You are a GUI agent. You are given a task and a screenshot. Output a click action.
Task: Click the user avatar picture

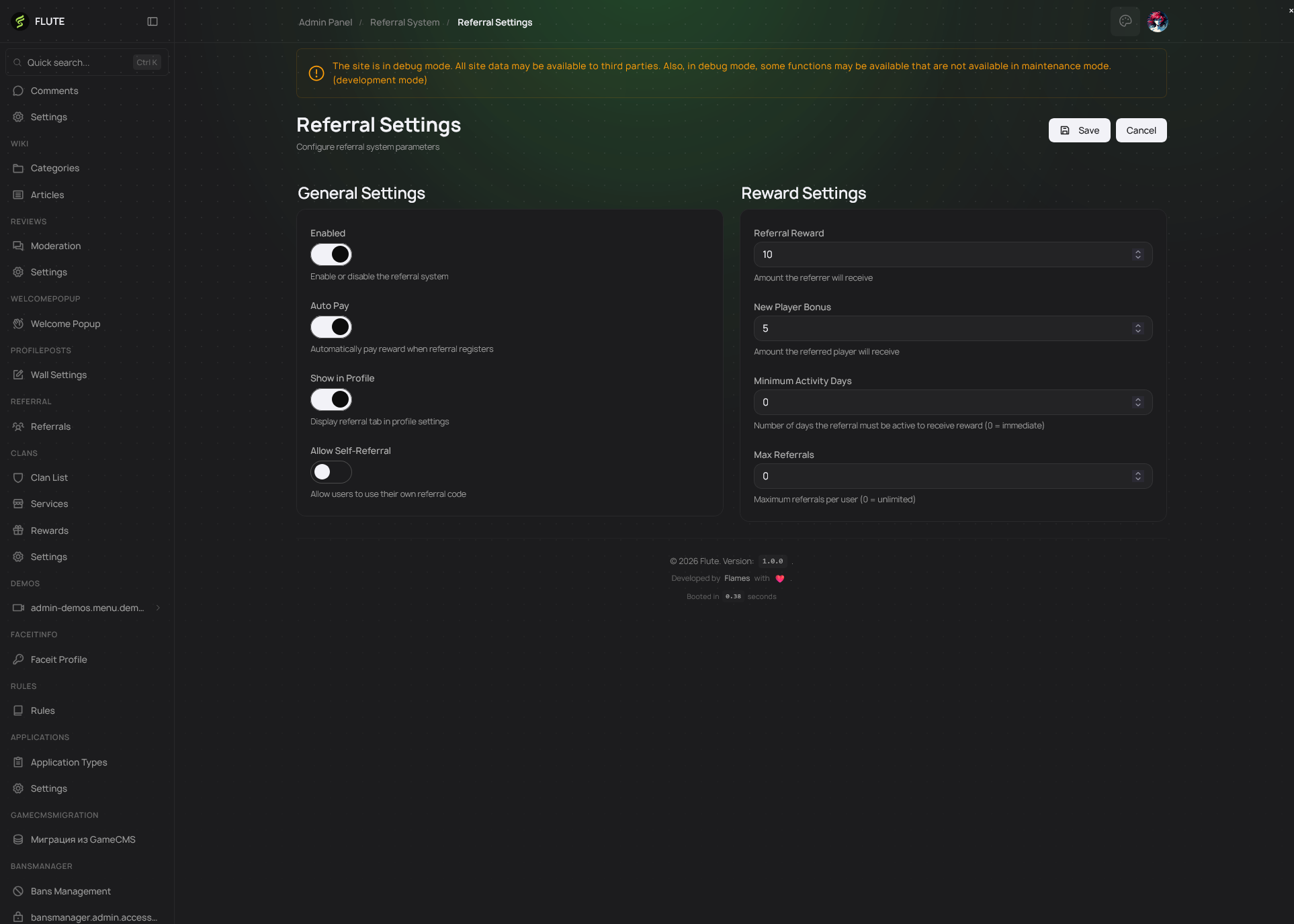[1158, 21]
